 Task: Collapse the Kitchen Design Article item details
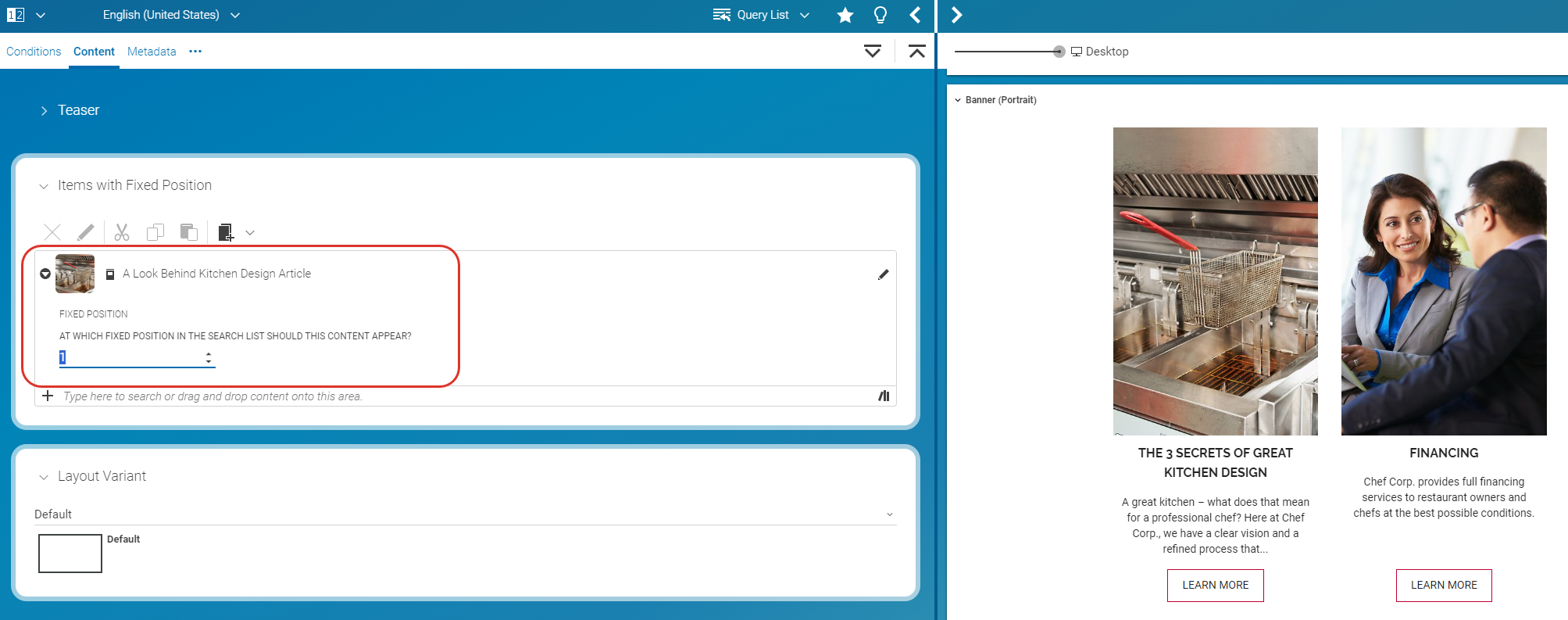45,274
